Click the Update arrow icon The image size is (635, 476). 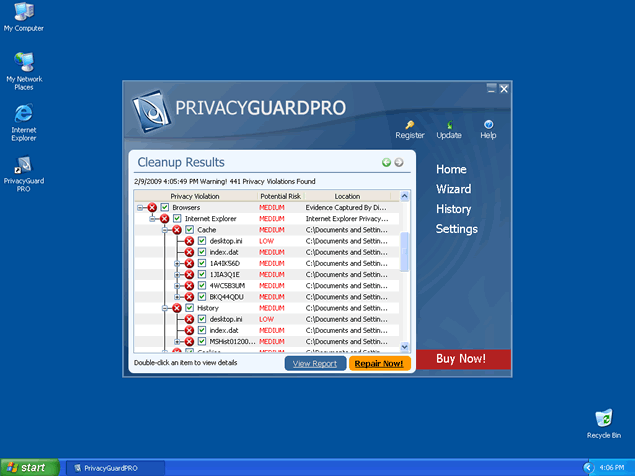pos(449,124)
